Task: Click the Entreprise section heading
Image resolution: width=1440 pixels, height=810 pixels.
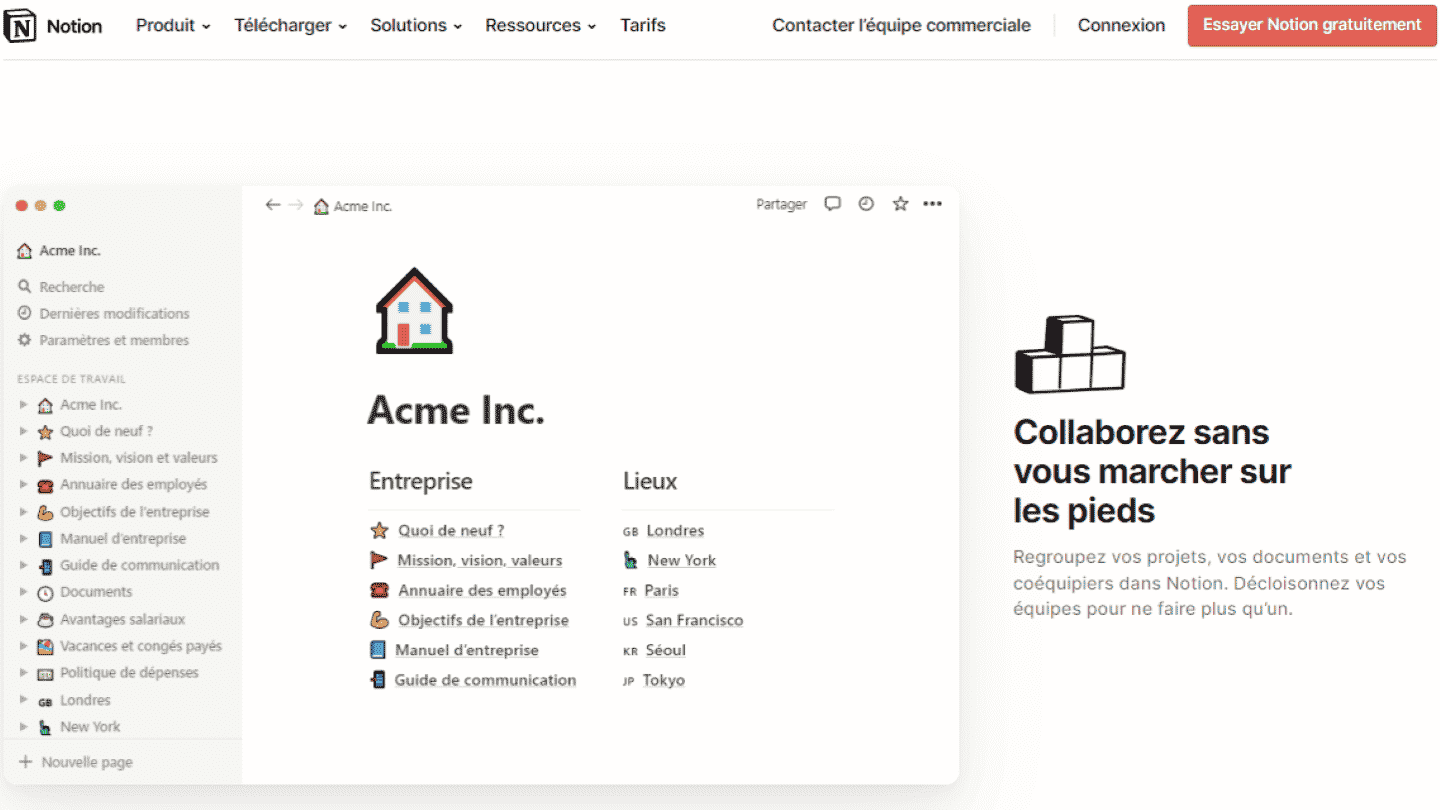Action: [x=421, y=481]
